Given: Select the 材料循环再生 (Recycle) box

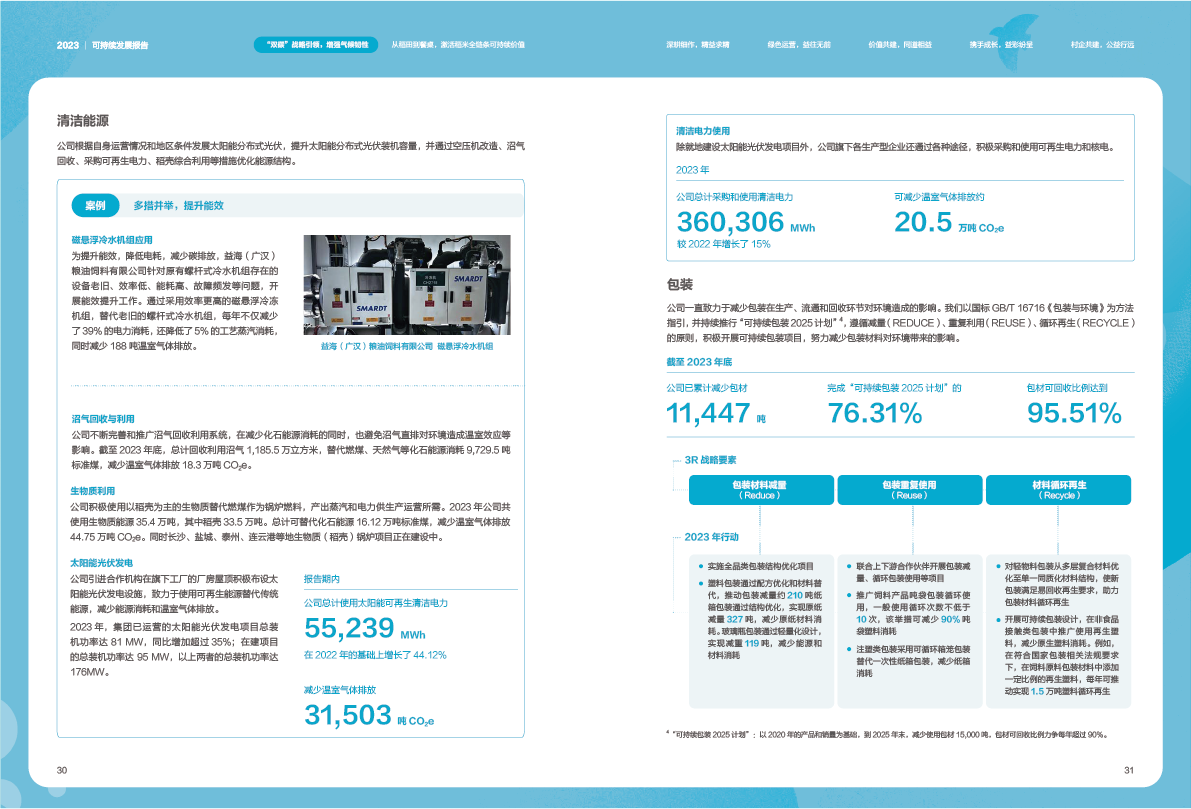Looking at the screenshot, I should 1059,489.
